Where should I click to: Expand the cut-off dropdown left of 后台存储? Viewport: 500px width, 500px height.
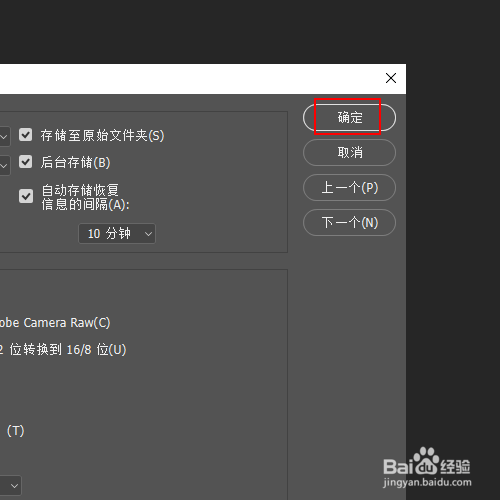(x=4, y=165)
